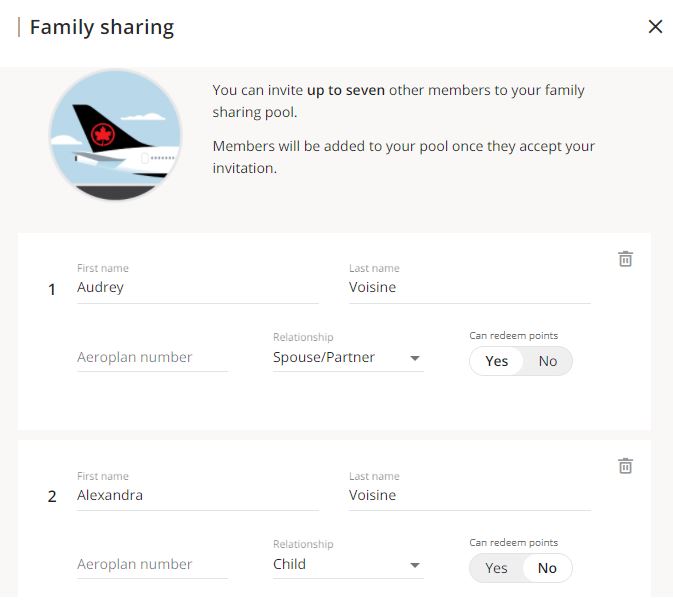Focus Aeroplan number field for member 1
Viewport: 673px width, 606px height.
click(152, 357)
